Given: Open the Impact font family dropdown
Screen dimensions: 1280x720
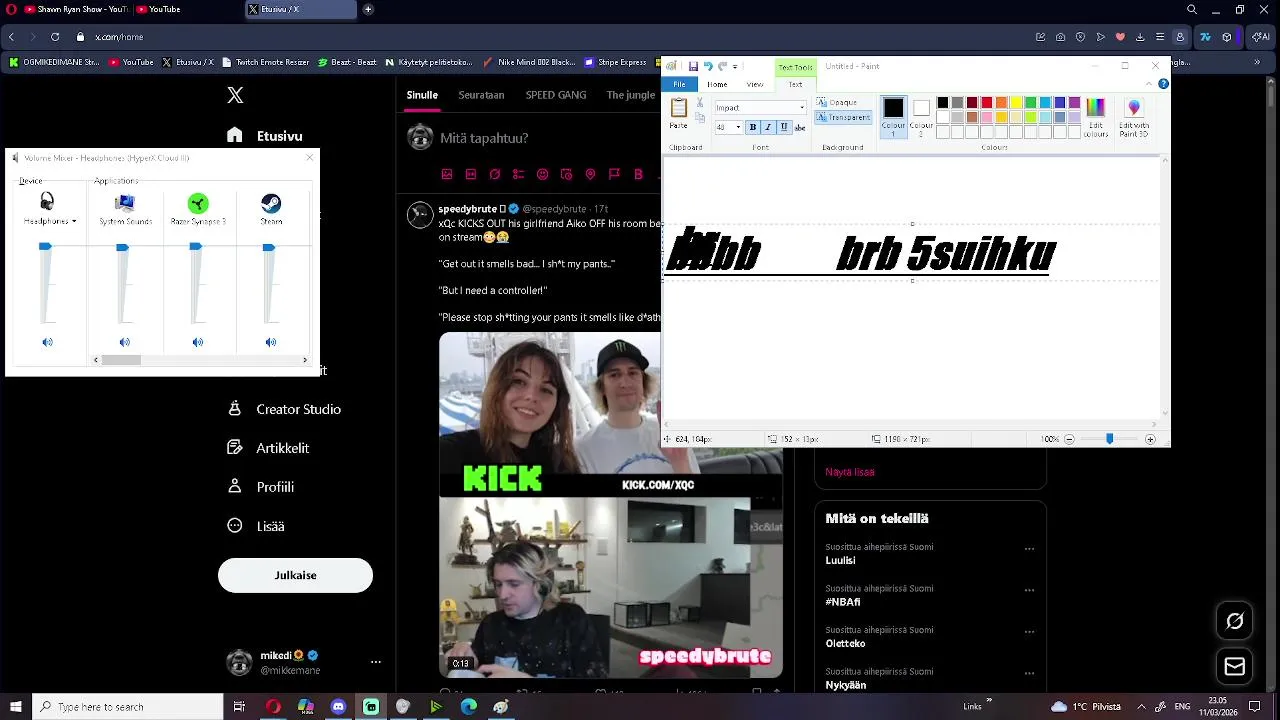Looking at the screenshot, I should 802,108.
